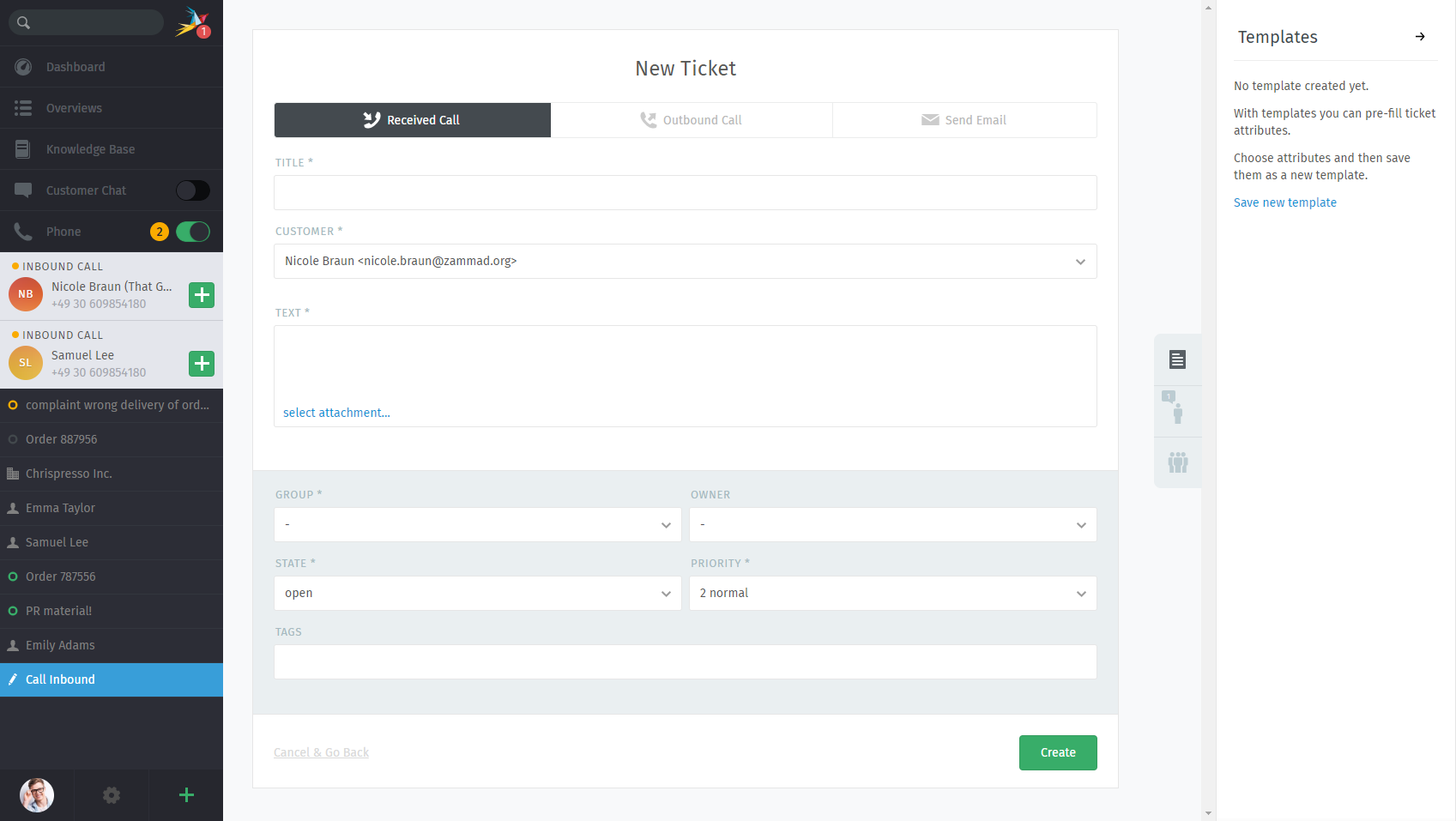
Task: Click the green plus new-item icon
Action: [x=186, y=795]
